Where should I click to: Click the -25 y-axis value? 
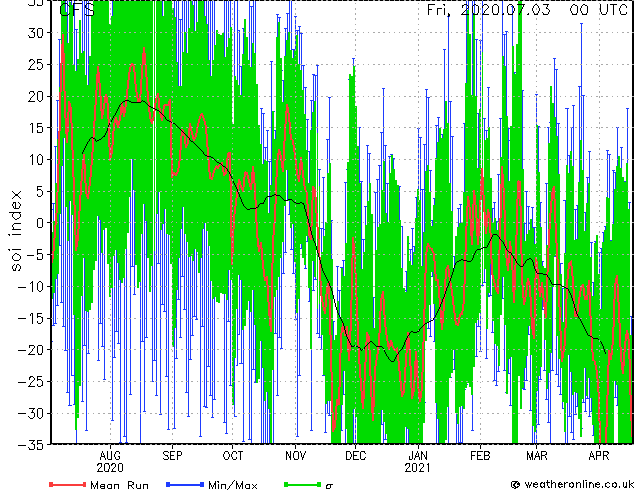tap(31, 381)
